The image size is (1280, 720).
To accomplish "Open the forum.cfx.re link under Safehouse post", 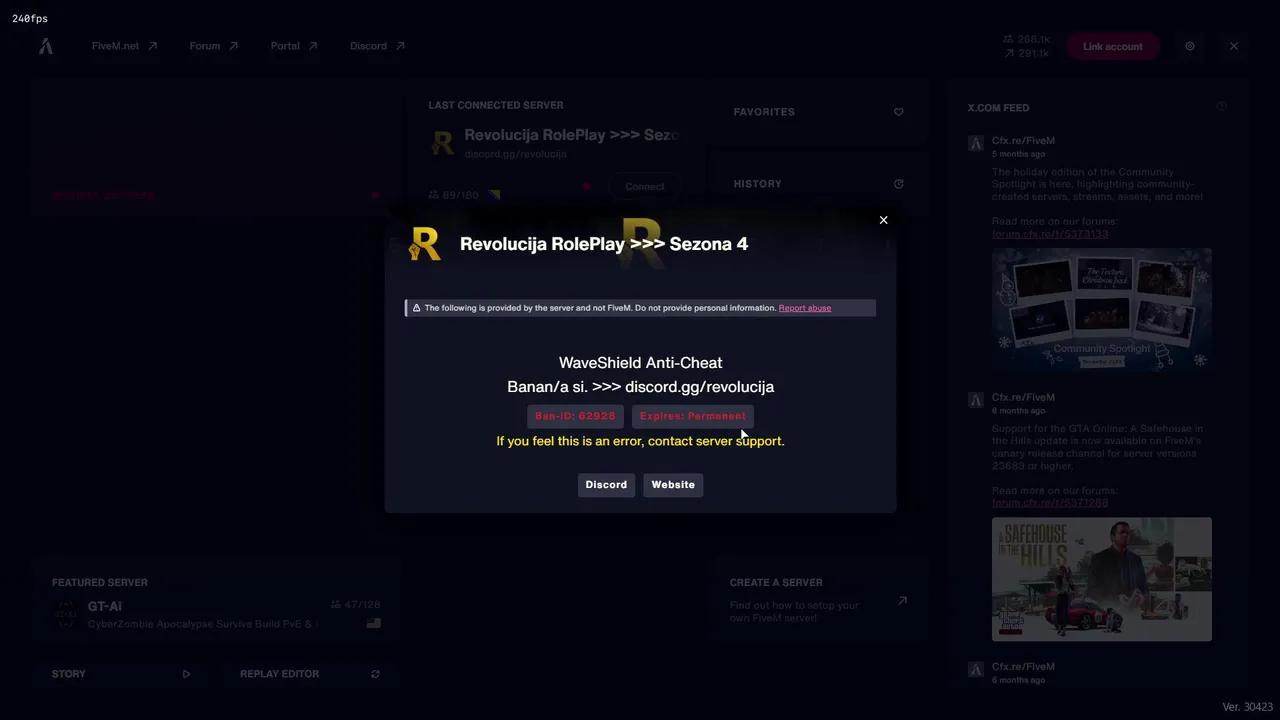I will 1050,503.
